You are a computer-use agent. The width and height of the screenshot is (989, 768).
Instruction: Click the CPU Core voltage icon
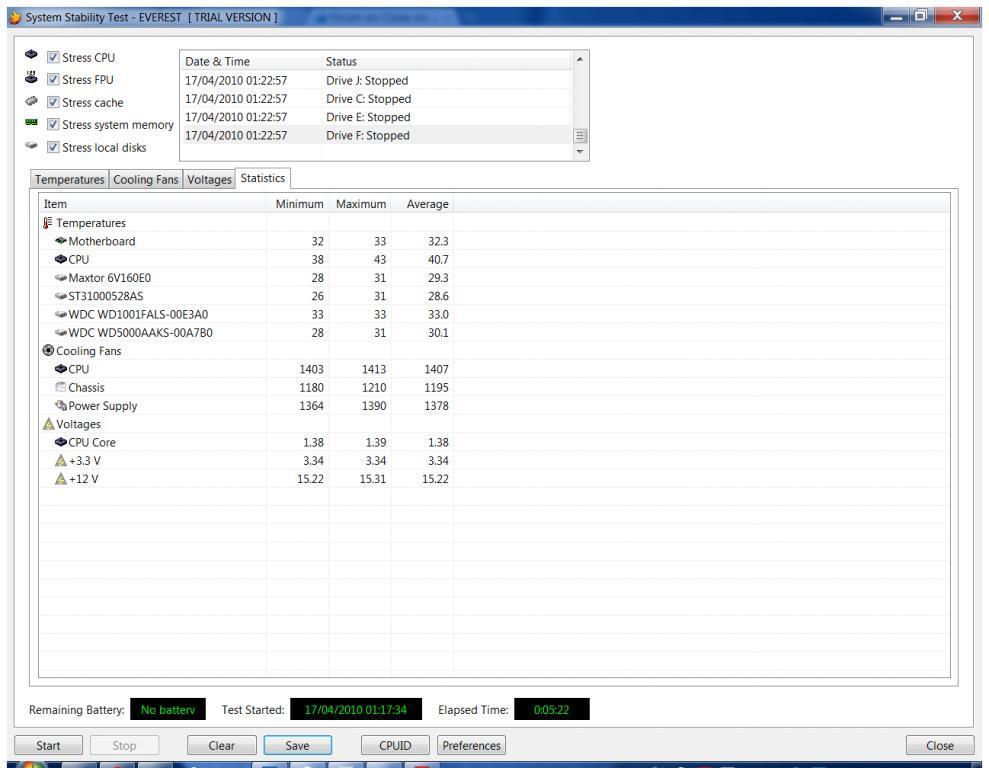tap(61, 443)
